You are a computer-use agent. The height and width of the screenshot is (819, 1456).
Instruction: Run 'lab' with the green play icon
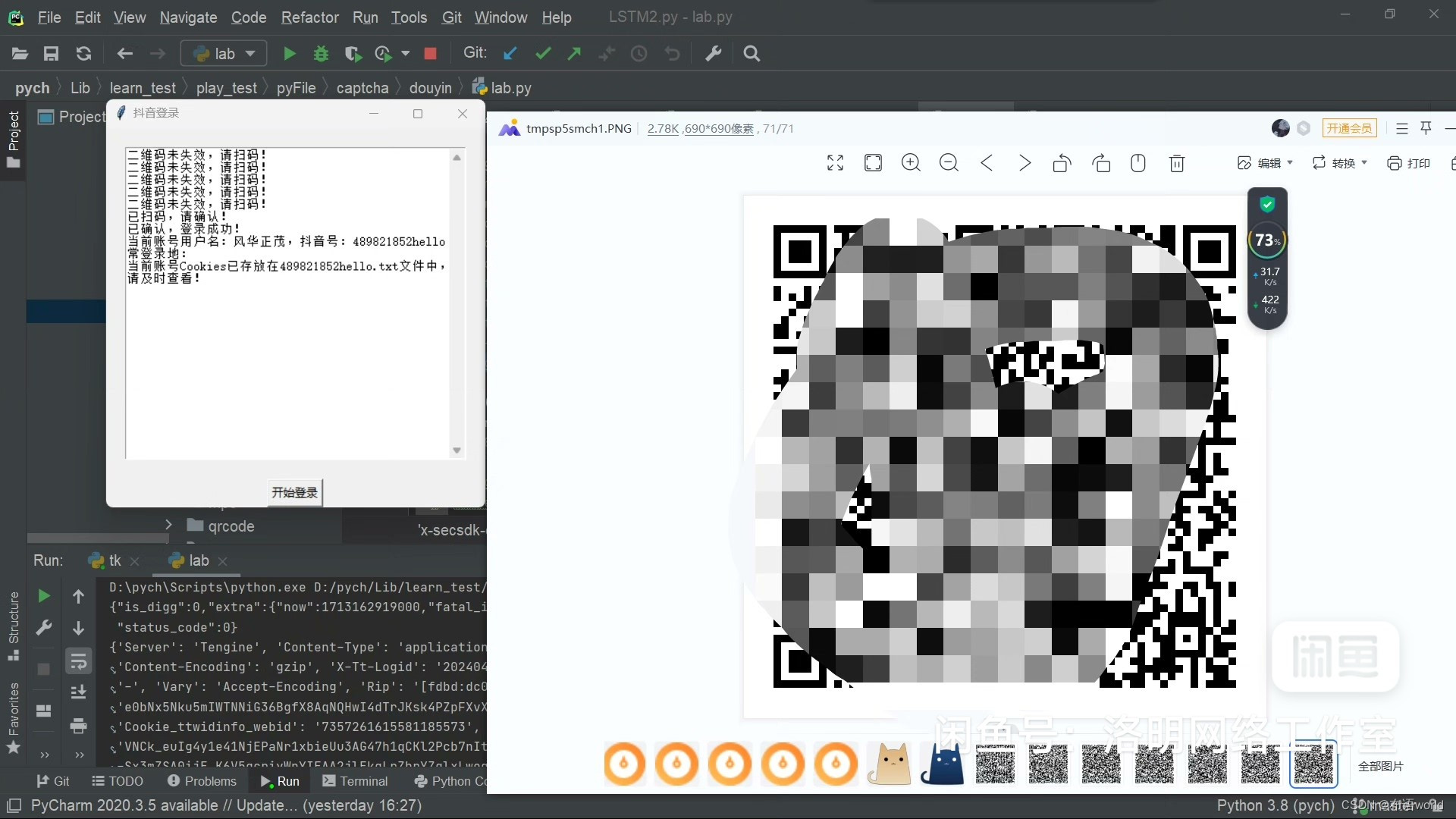coord(289,54)
